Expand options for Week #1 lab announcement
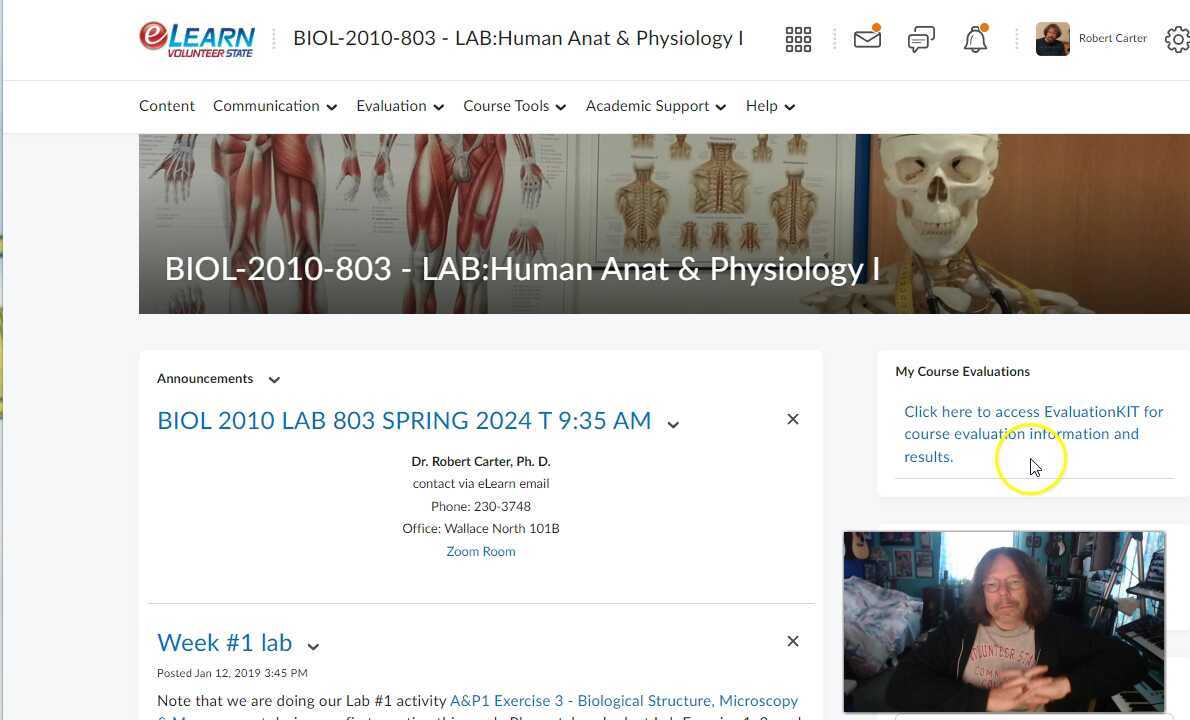The width and height of the screenshot is (1190, 720). pyautogui.click(x=313, y=646)
